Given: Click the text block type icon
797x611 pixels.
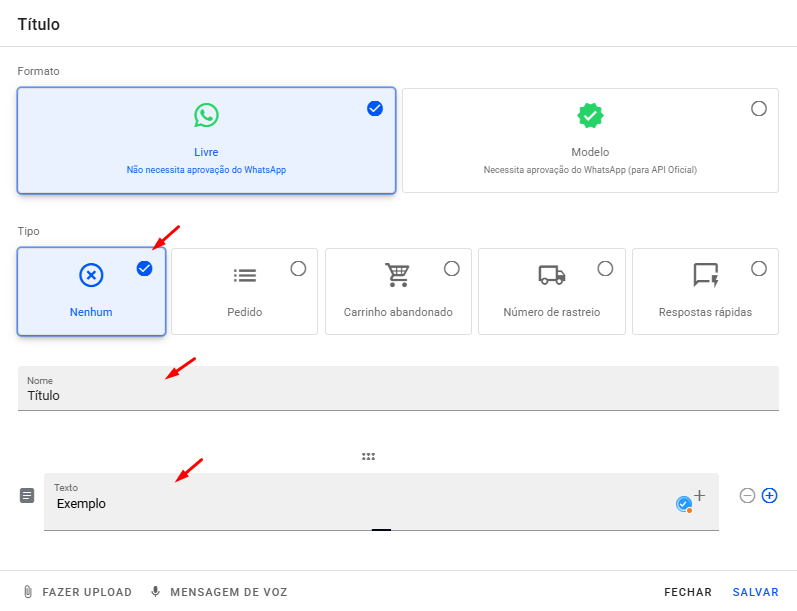Looking at the screenshot, I should coord(27,495).
